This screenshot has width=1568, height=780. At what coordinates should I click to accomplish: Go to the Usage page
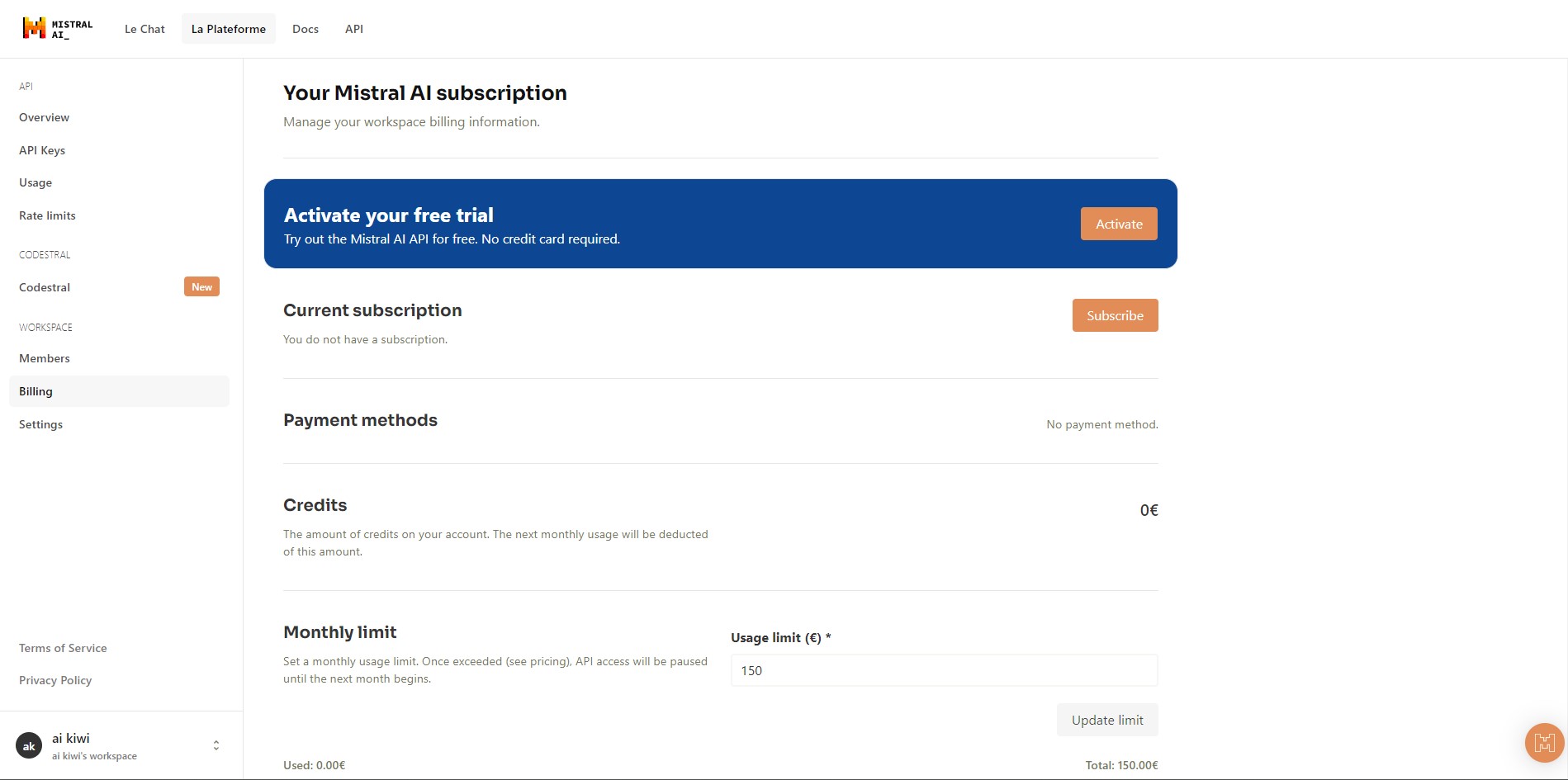click(36, 182)
